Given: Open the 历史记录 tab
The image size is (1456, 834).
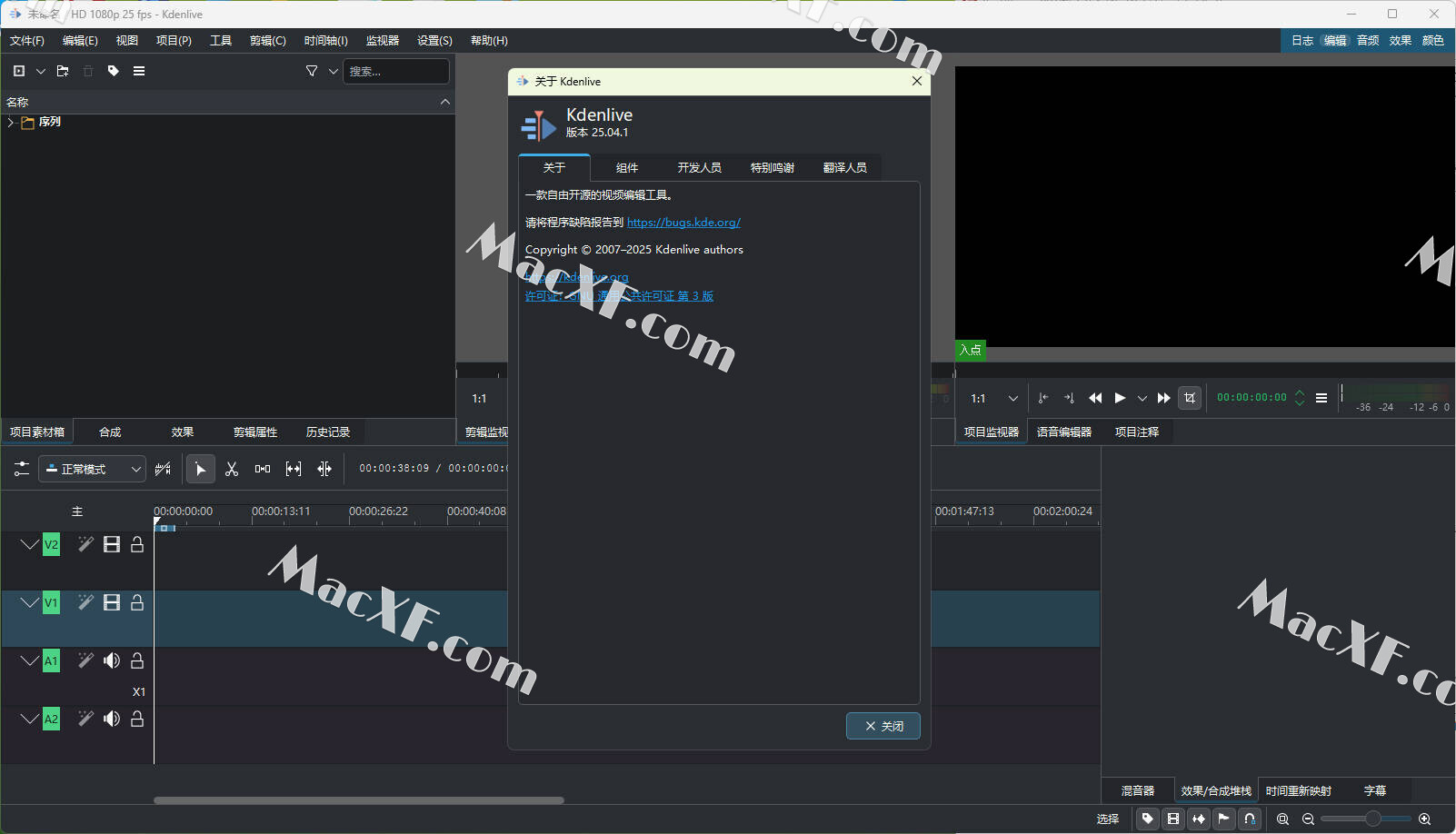Looking at the screenshot, I should 328,432.
